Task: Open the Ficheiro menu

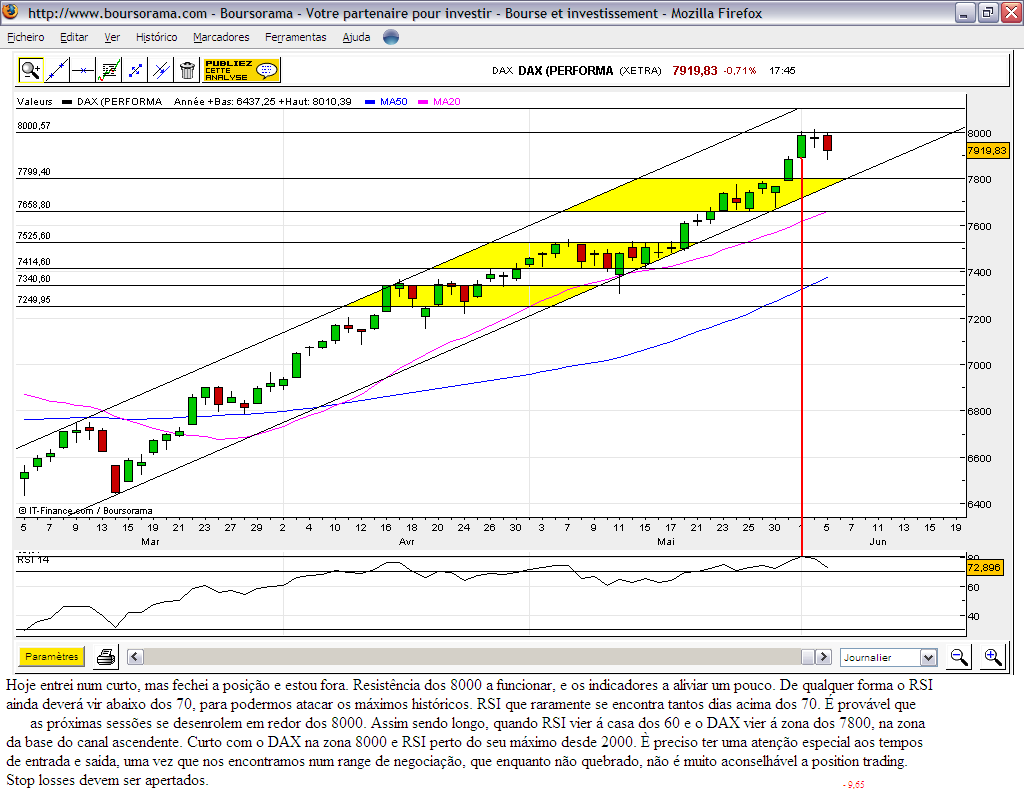Action: (25, 37)
